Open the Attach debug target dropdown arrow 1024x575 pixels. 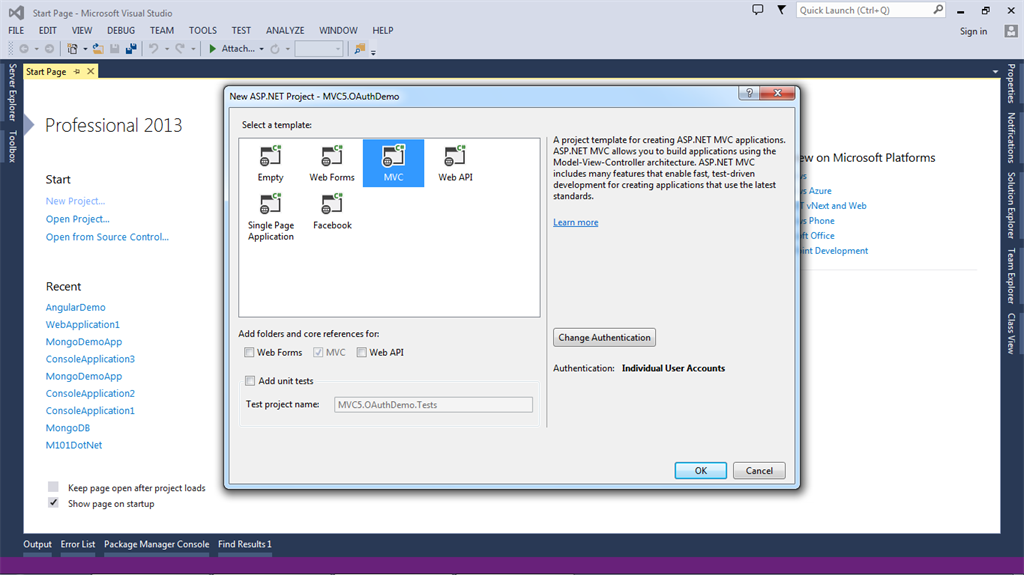(x=262, y=49)
